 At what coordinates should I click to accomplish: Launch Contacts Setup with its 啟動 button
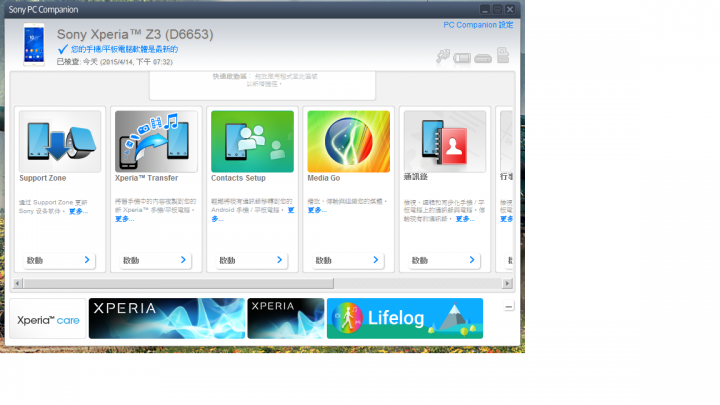pyautogui.click(x=252, y=260)
